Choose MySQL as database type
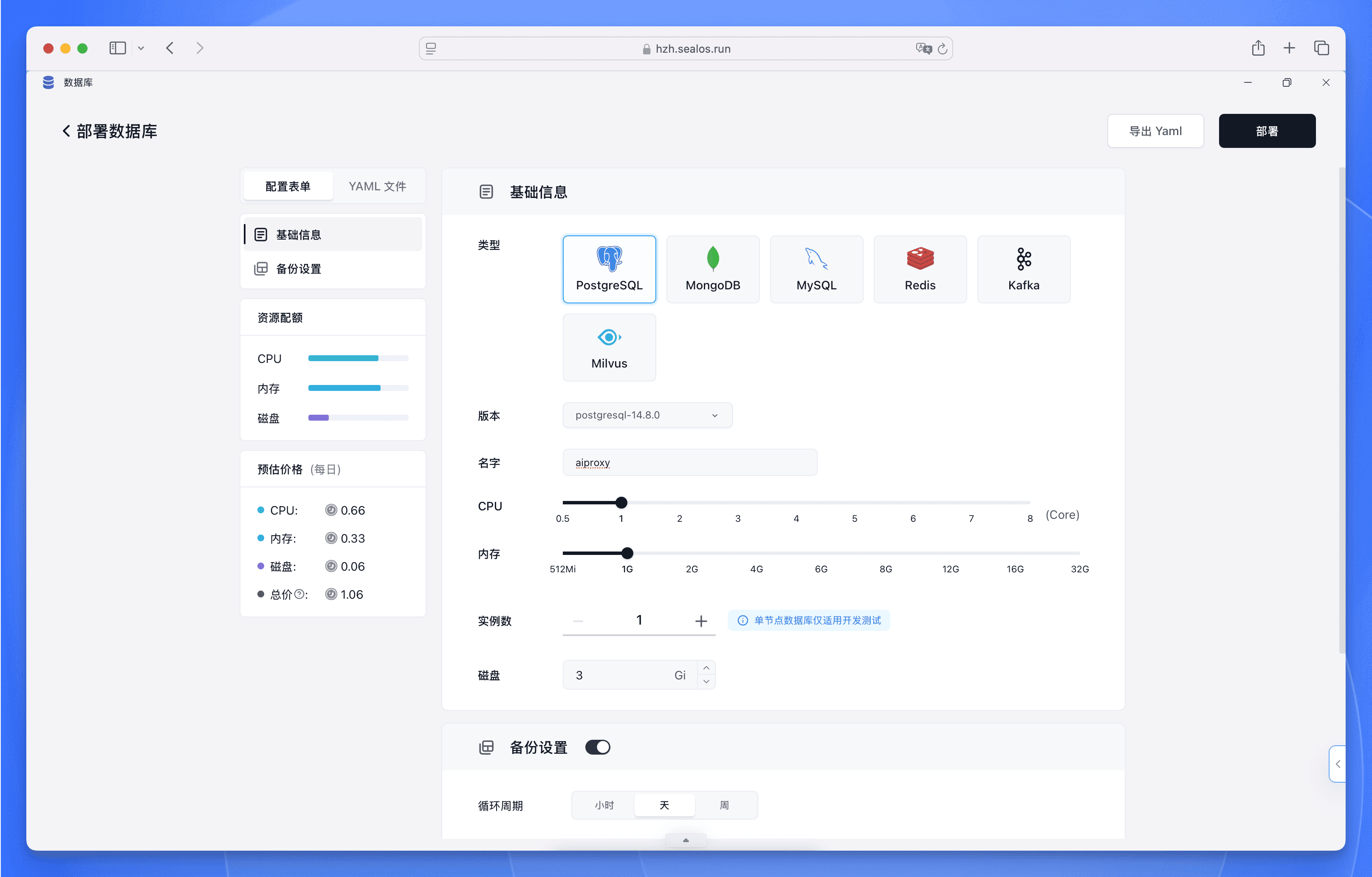Screen dimensions: 1372x877 816,269
